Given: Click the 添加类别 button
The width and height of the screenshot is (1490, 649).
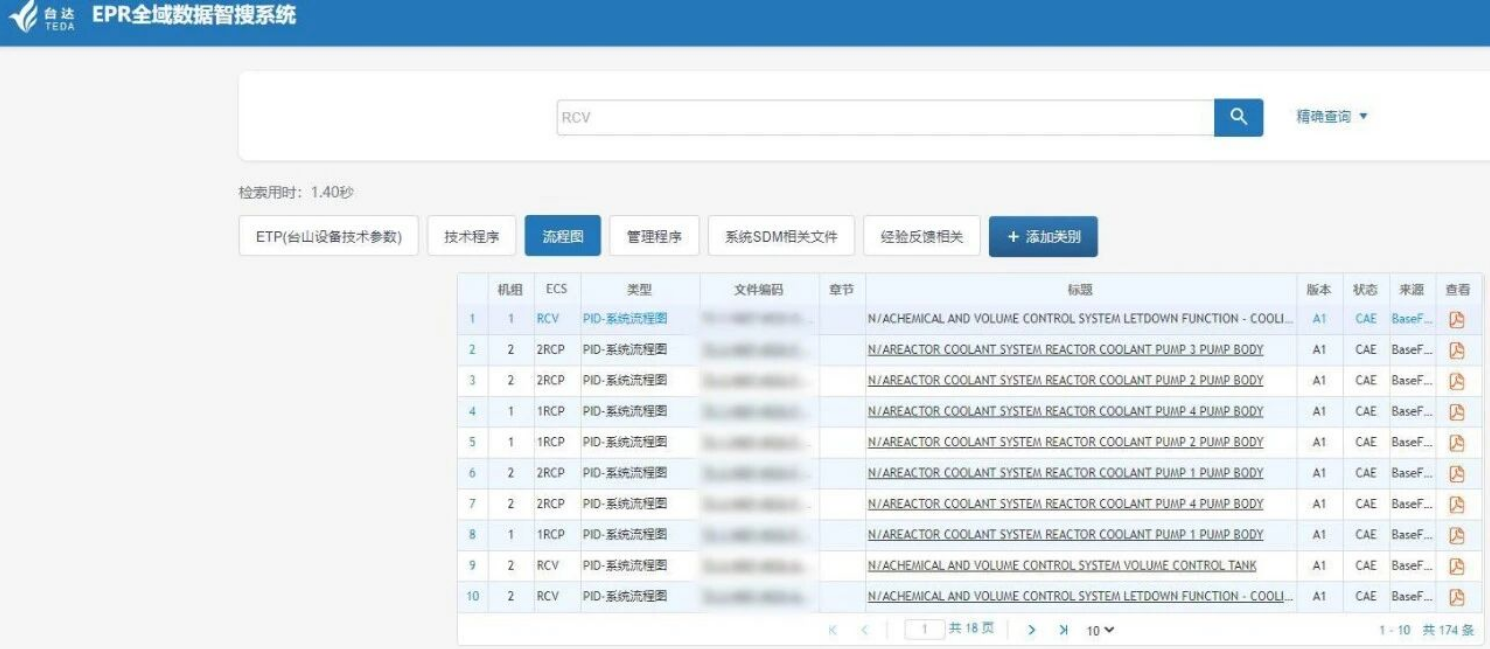Looking at the screenshot, I should (x=1043, y=237).
